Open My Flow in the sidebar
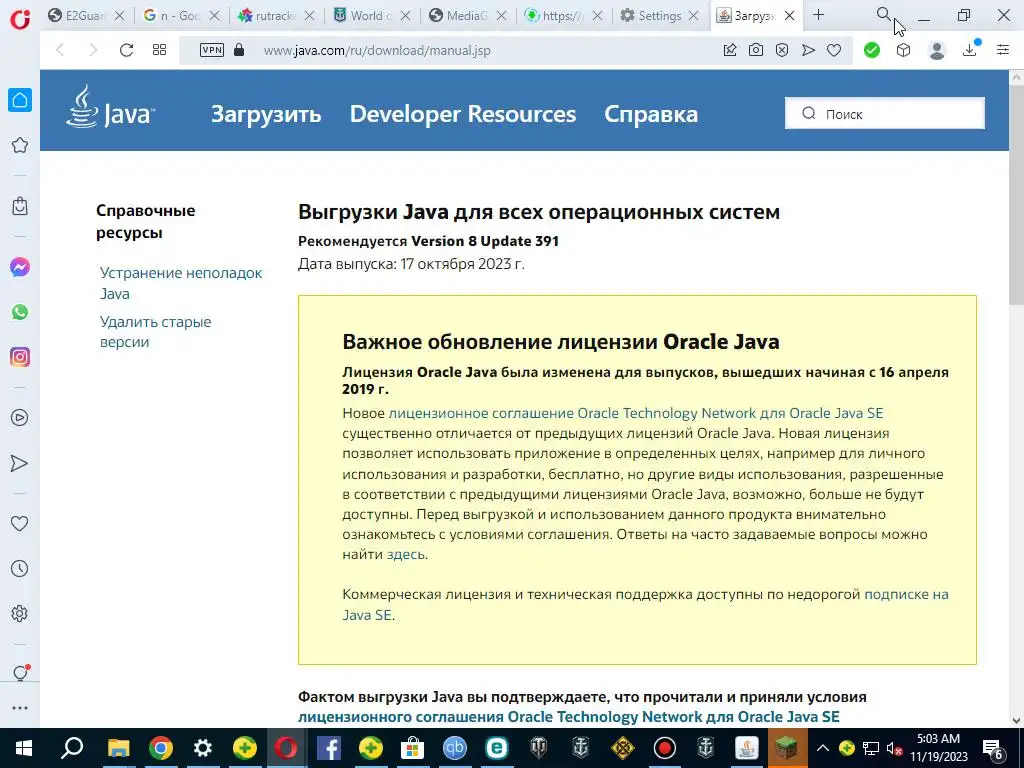The width and height of the screenshot is (1024, 768). pos(20,463)
